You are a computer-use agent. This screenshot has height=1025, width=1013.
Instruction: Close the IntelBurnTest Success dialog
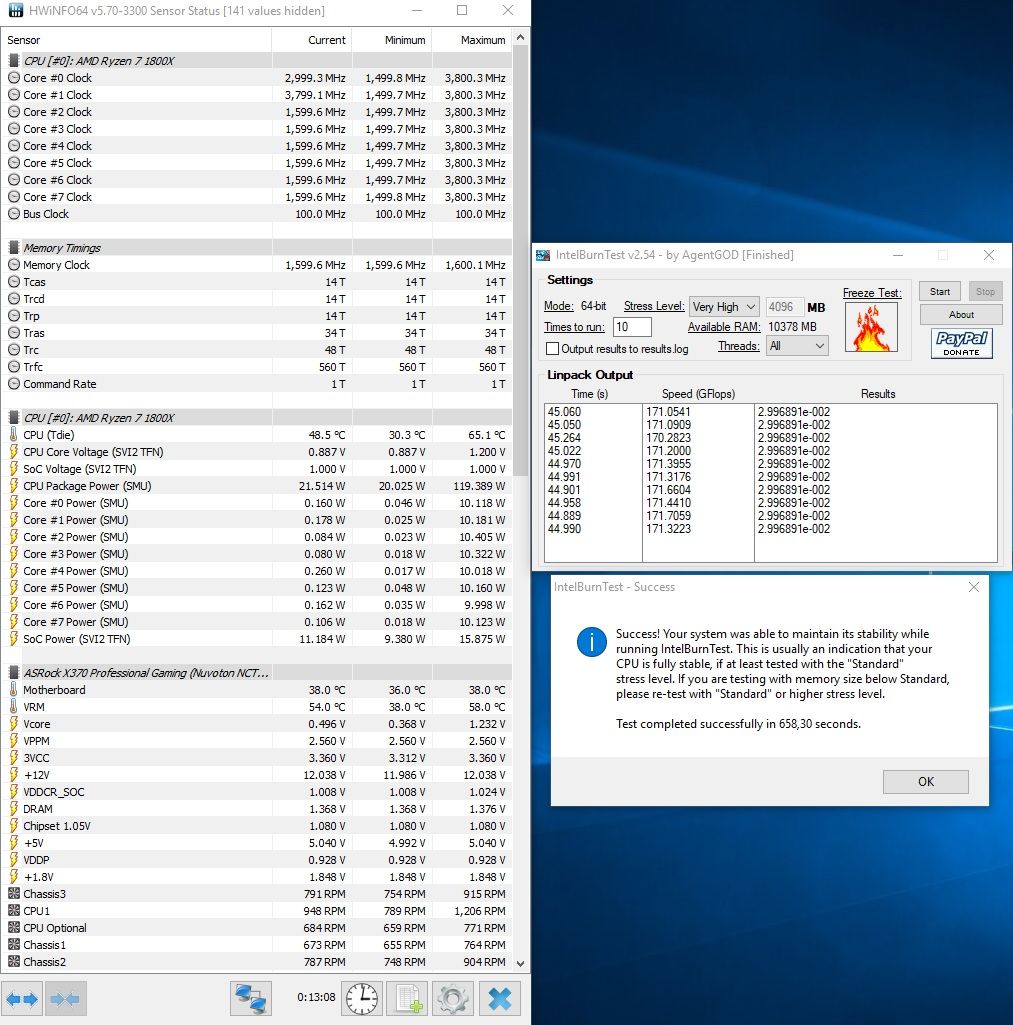[974, 587]
